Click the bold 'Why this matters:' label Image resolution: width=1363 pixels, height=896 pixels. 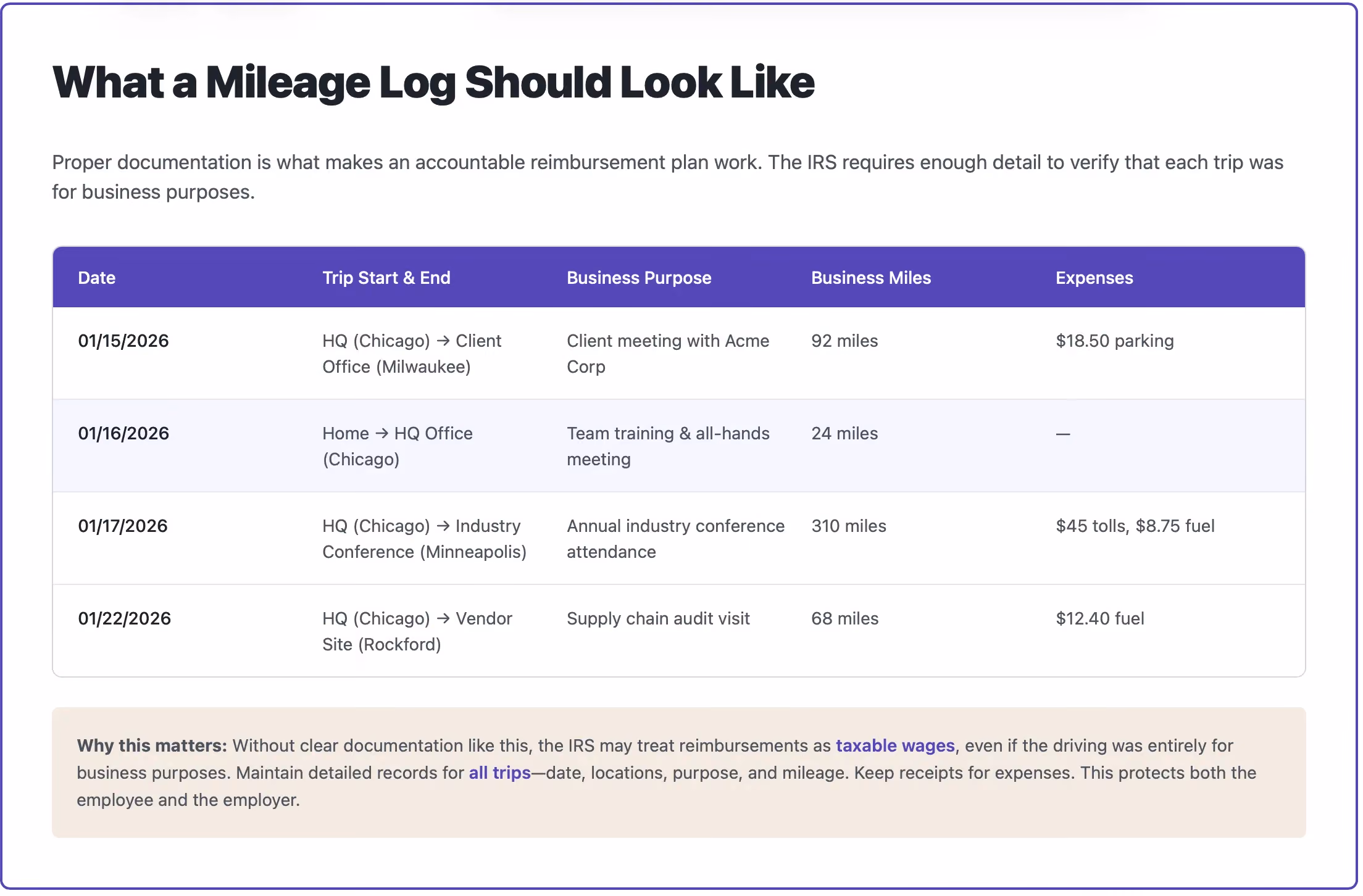pos(152,745)
